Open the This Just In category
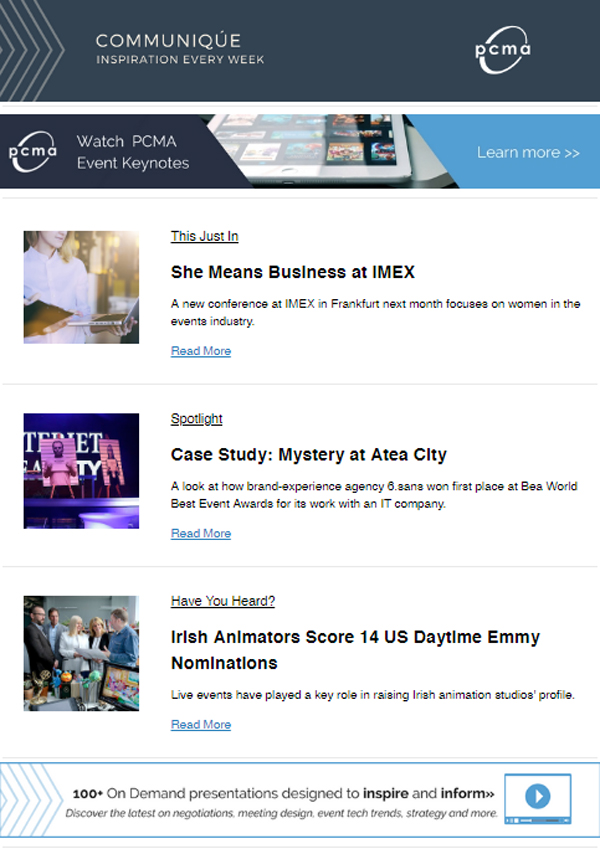This screenshot has width=600, height=849. 205,236
